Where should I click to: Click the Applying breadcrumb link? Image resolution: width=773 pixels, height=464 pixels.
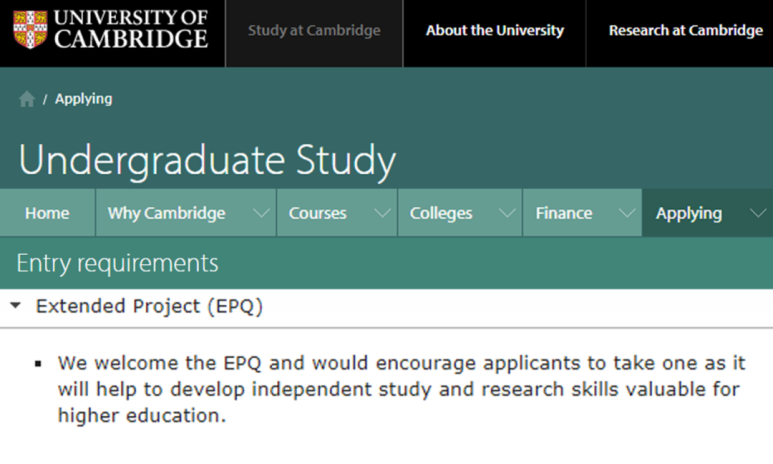[83, 99]
